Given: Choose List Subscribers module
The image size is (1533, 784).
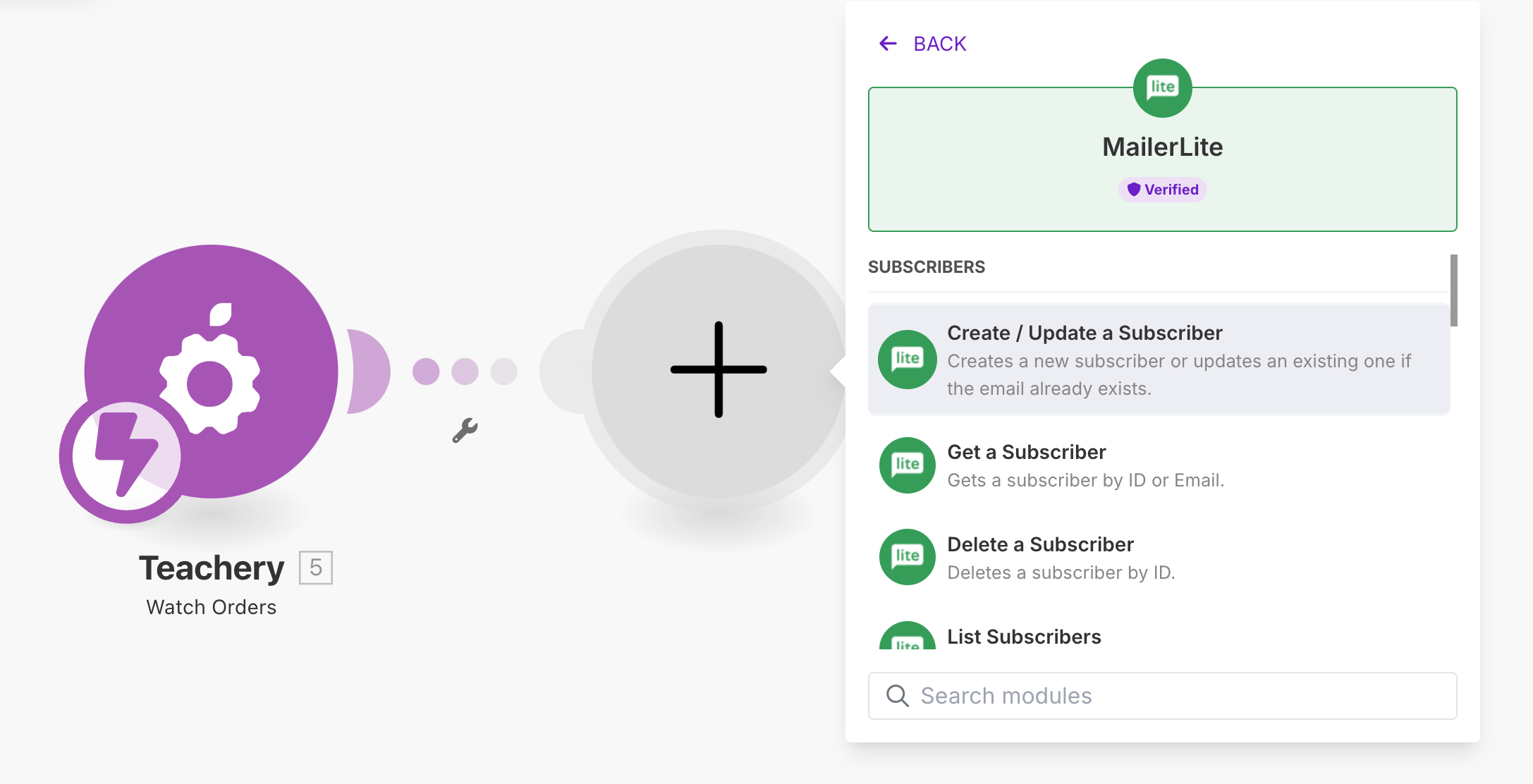Looking at the screenshot, I should (1023, 637).
